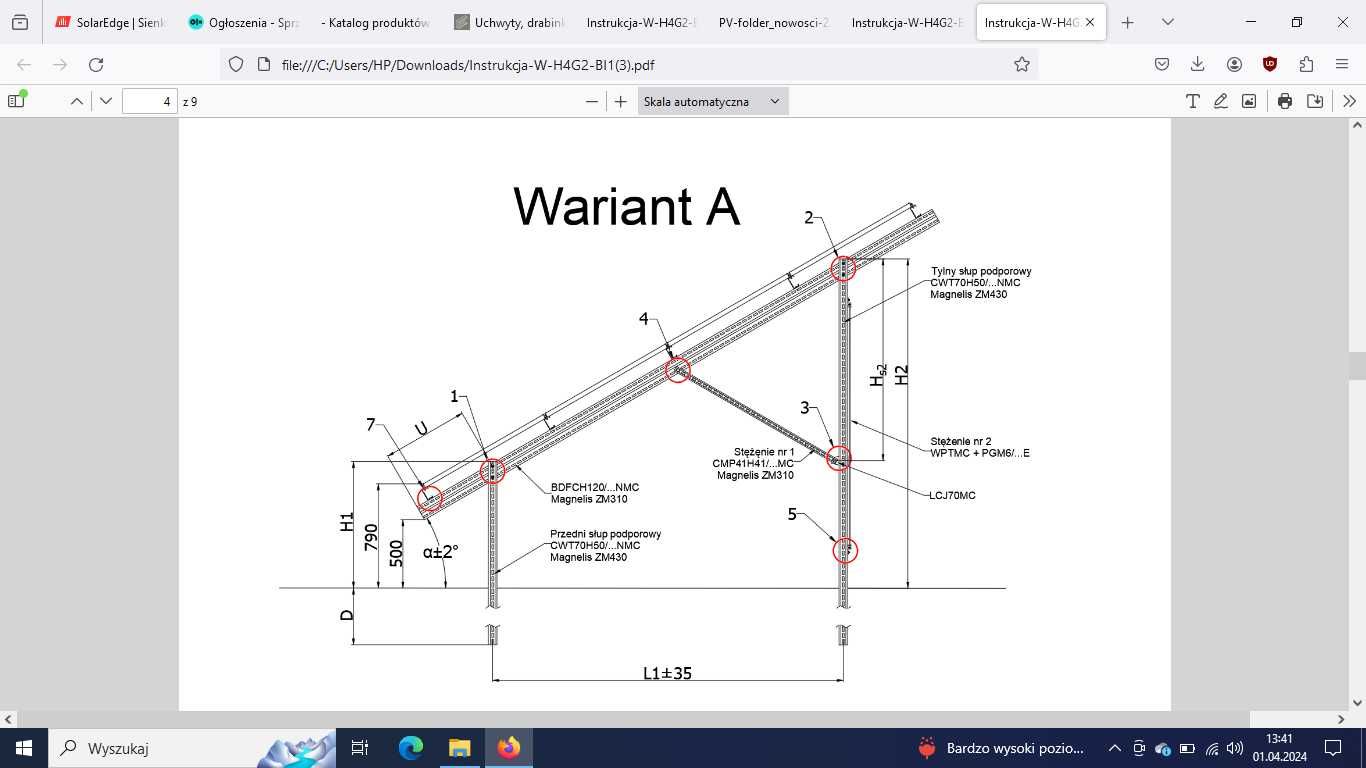The width and height of the screenshot is (1366, 768).
Task: Bookmark this page with the star
Action: 1021,64
